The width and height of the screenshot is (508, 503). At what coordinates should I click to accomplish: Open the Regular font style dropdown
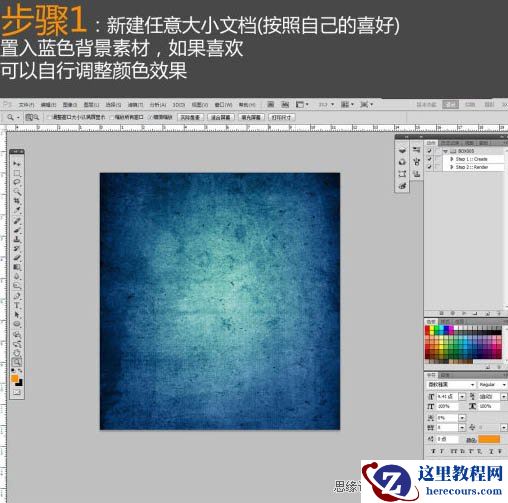[x=504, y=385]
